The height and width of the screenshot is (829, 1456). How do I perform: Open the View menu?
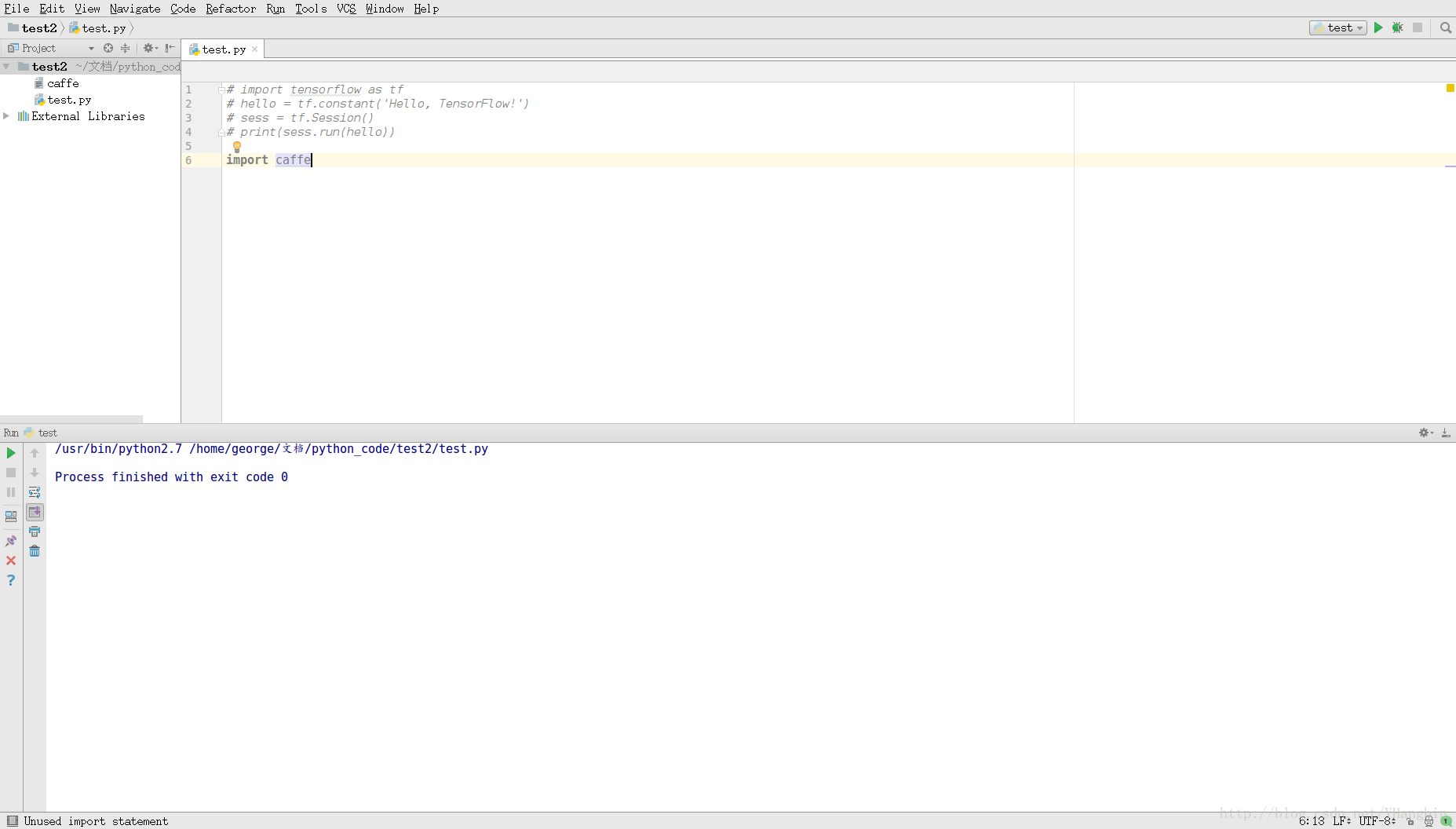tap(87, 9)
